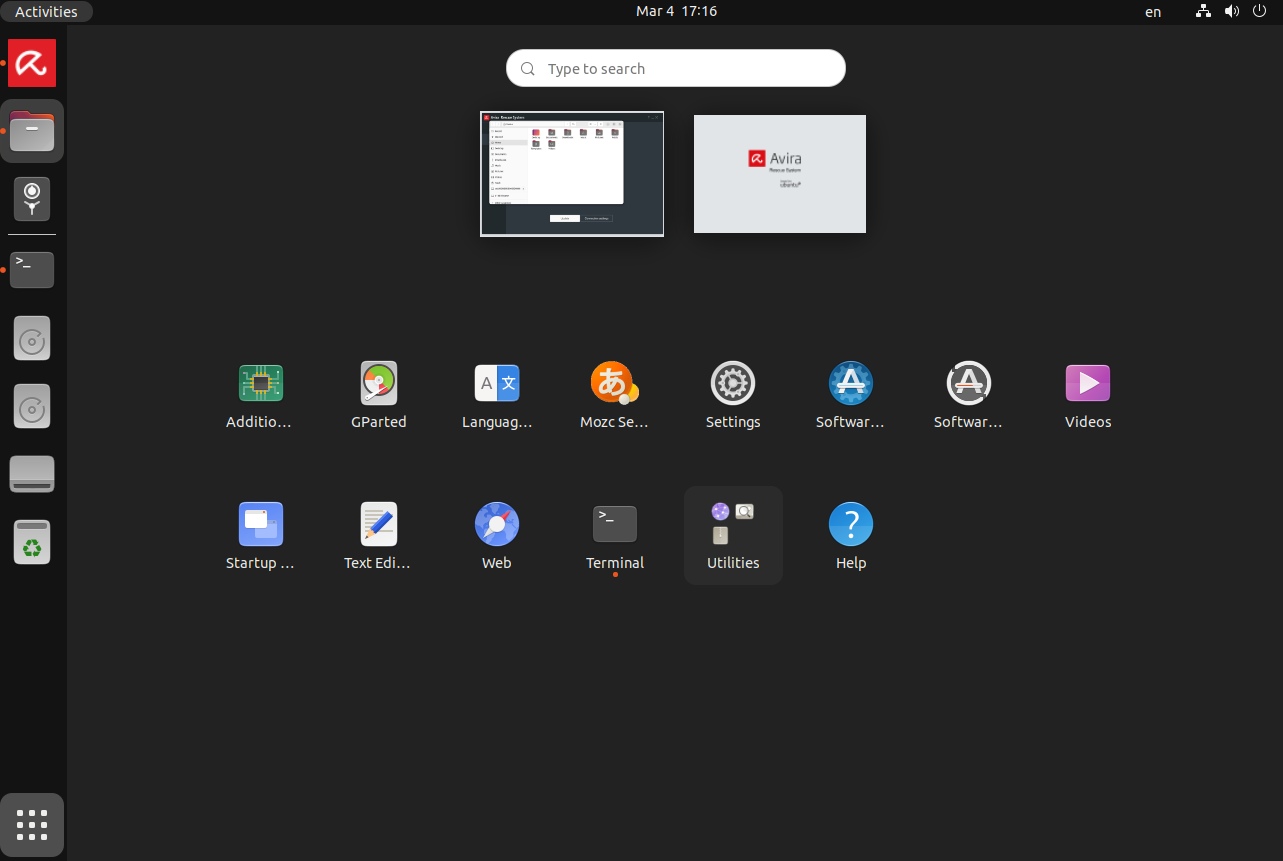The width and height of the screenshot is (1283, 861).
Task: Expand the Utilities app folder
Action: (732, 534)
